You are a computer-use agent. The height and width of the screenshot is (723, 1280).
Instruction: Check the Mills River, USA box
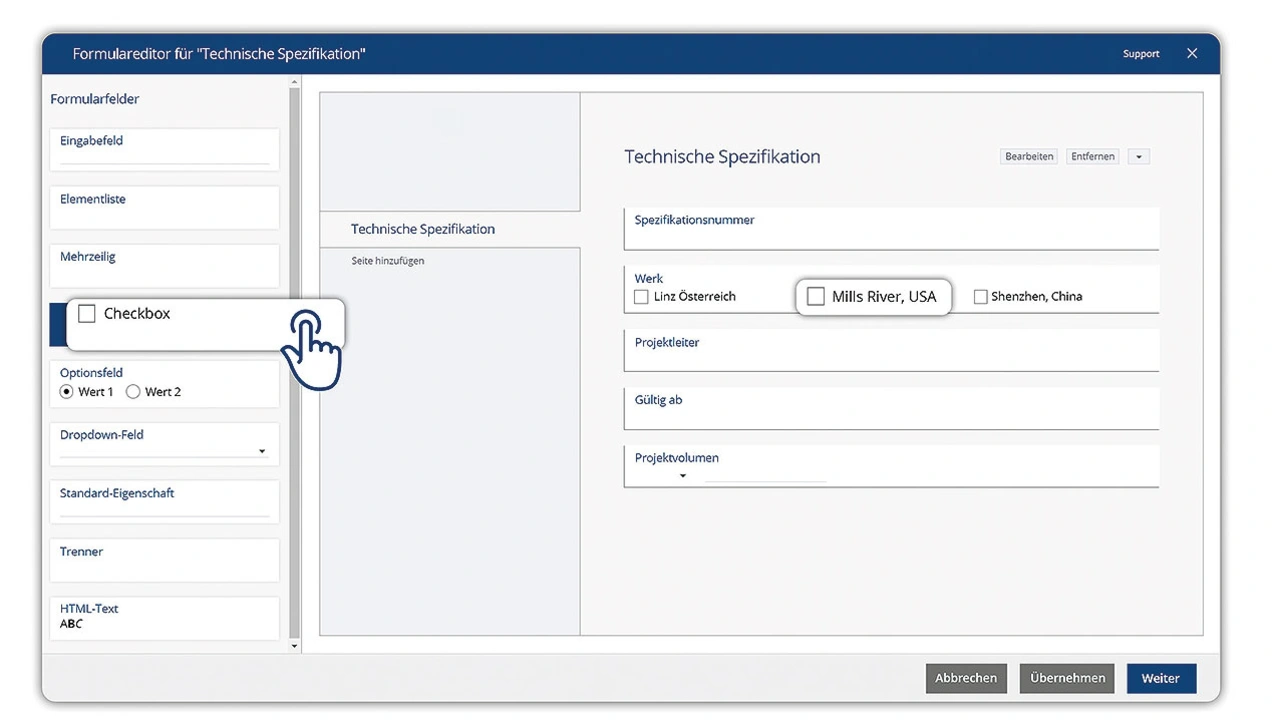pyautogui.click(x=816, y=297)
